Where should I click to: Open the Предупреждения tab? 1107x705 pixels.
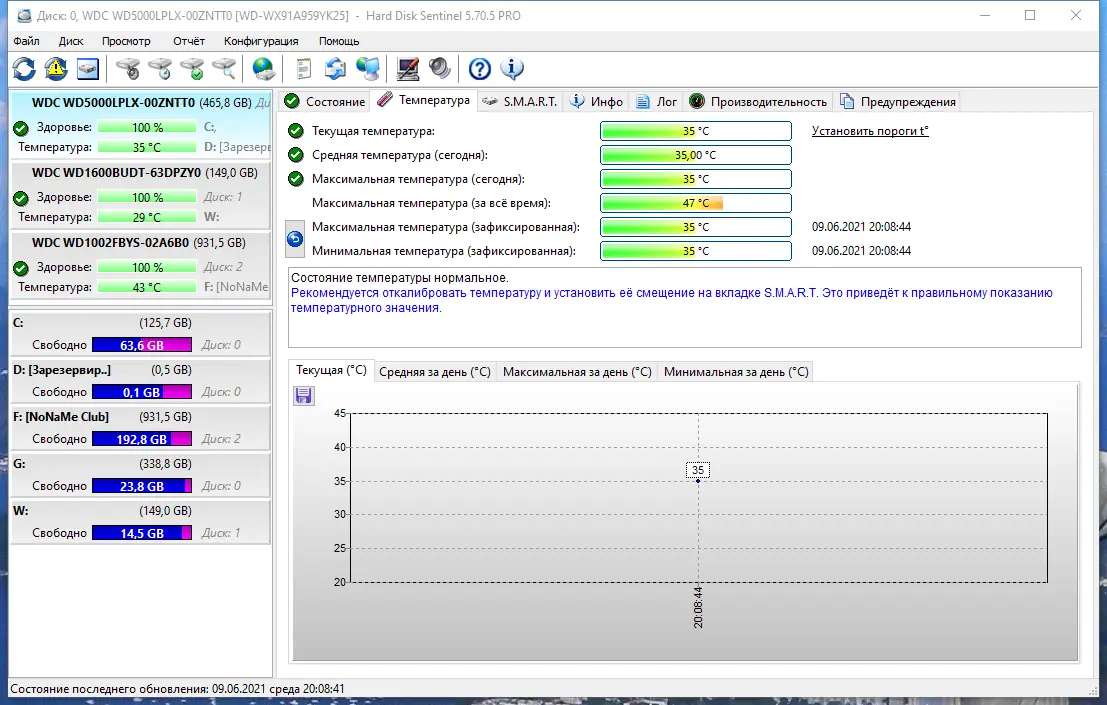point(897,102)
